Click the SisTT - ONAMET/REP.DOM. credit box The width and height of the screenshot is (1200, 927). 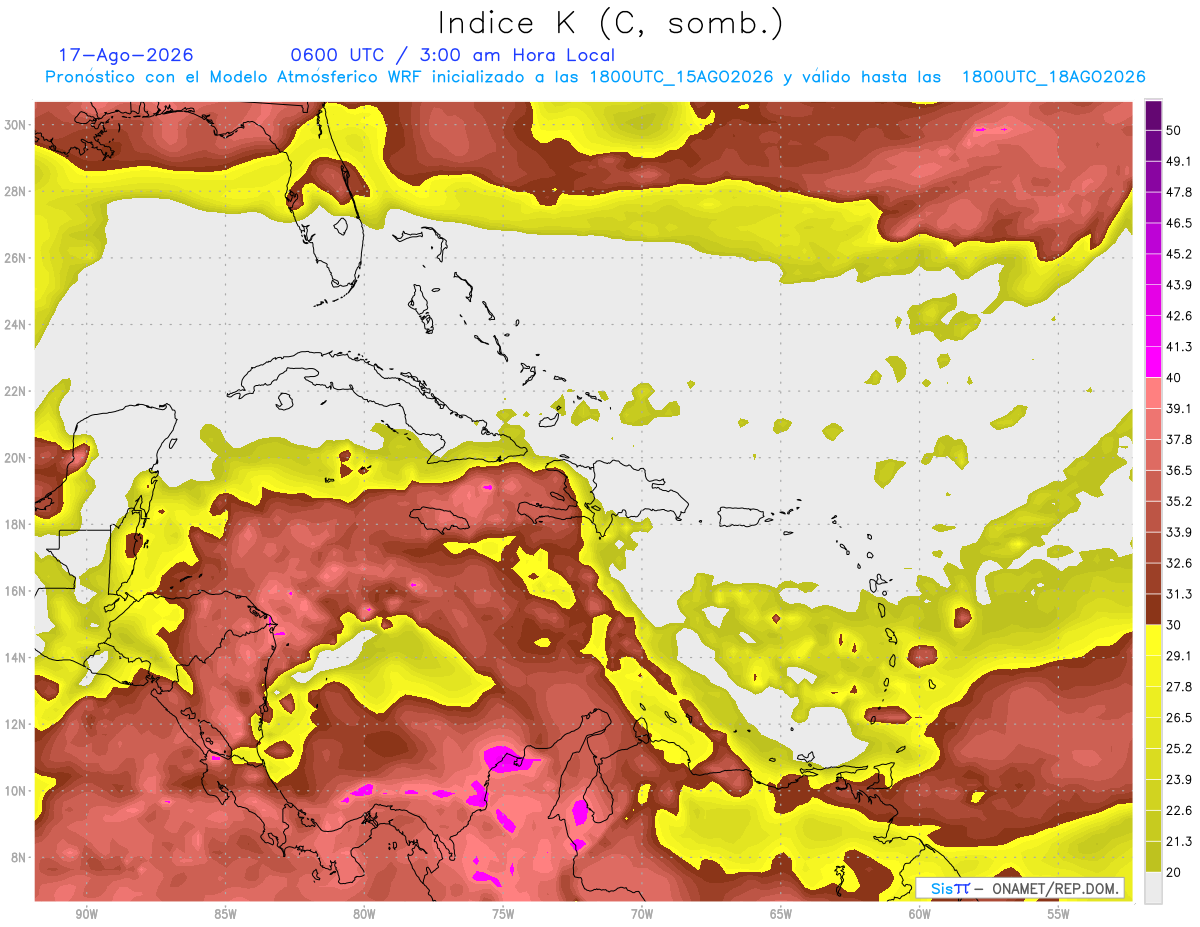coord(1020,888)
